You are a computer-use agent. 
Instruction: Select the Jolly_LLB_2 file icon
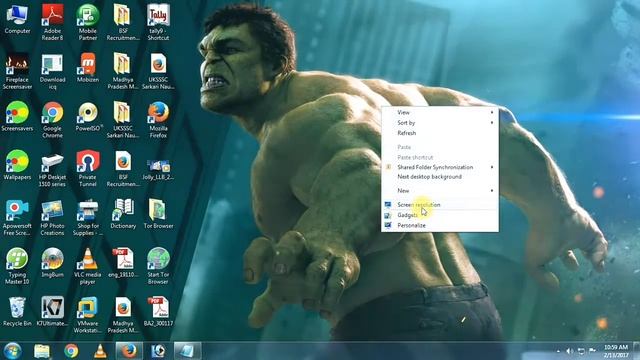158,169
